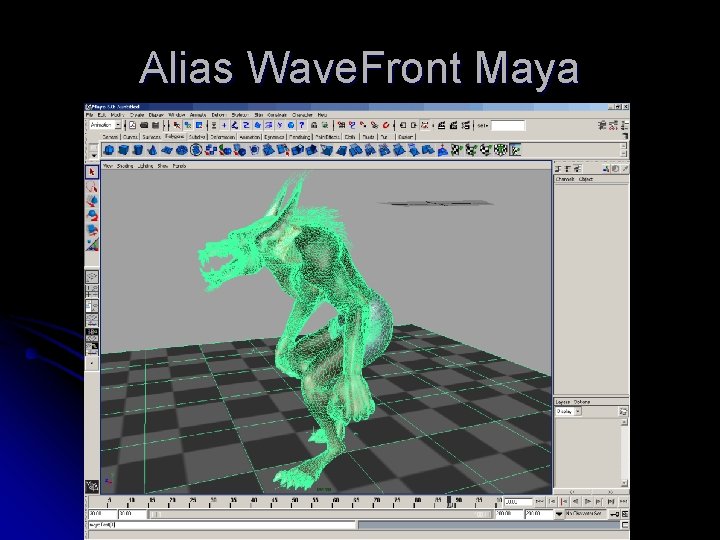Click the last highlighted shelf icon

click(x=515, y=150)
